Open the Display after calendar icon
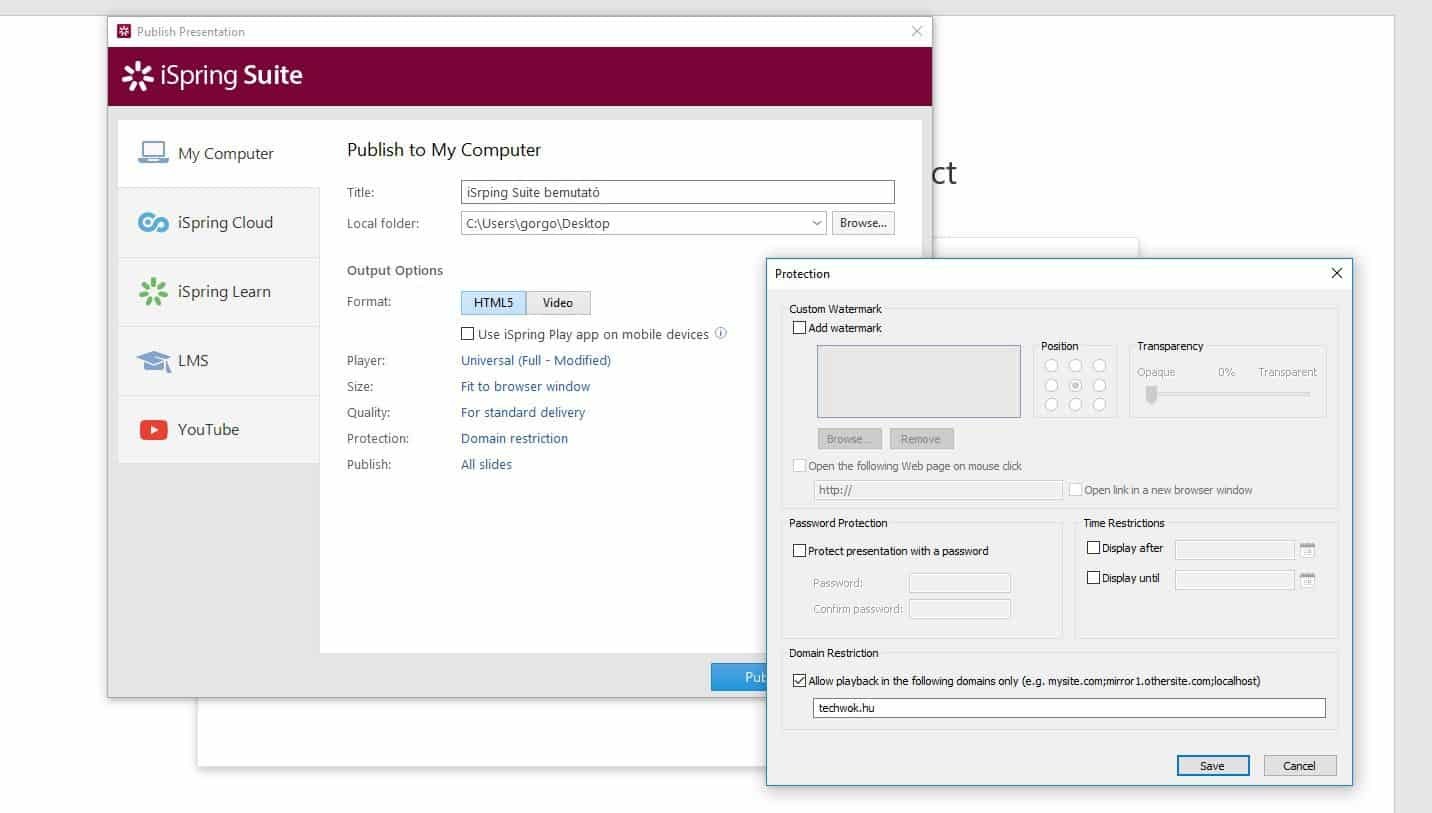The image size is (1432, 813). (1307, 549)
